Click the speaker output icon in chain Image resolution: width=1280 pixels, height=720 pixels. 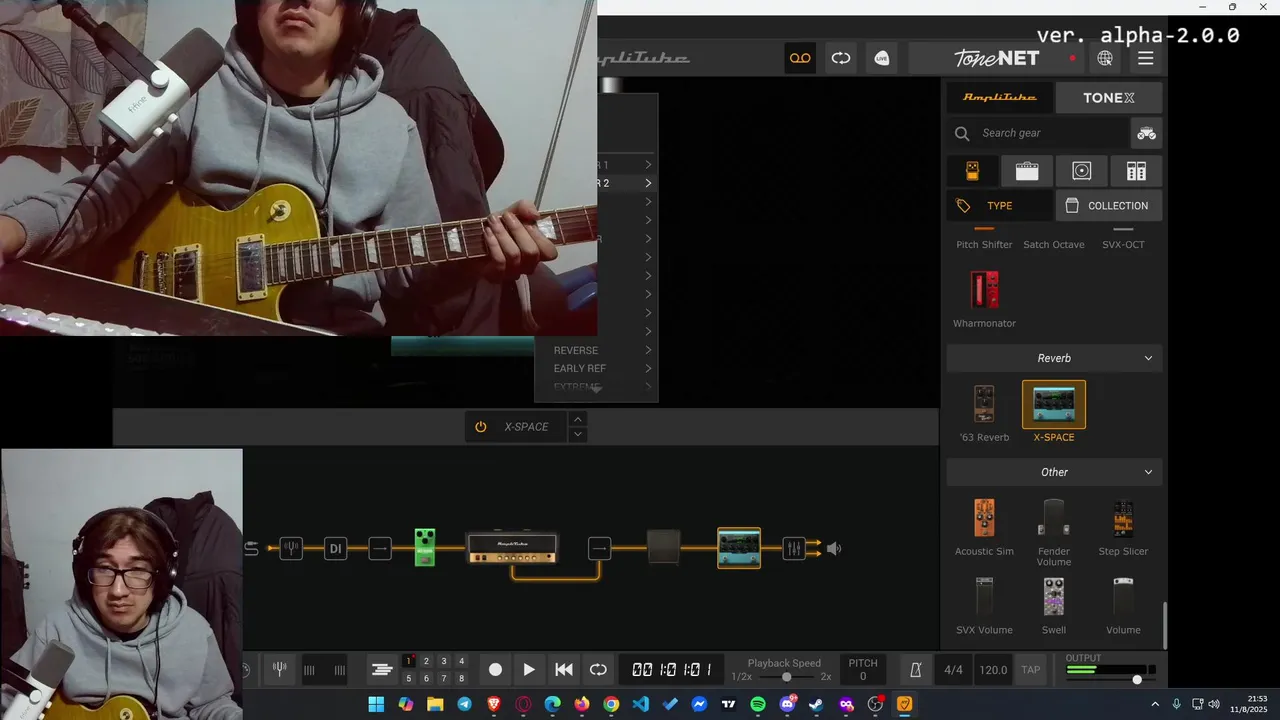[834, 548]
